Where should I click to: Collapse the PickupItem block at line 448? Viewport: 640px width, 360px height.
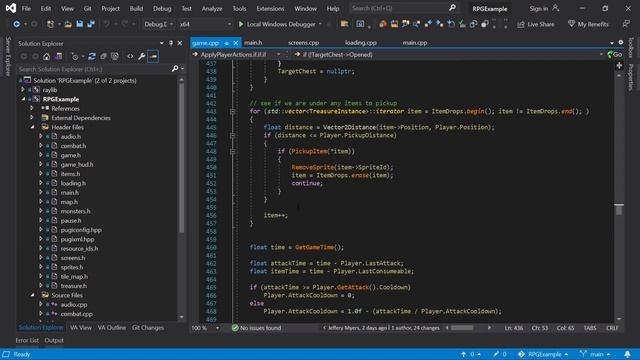[x=232, y=151]
